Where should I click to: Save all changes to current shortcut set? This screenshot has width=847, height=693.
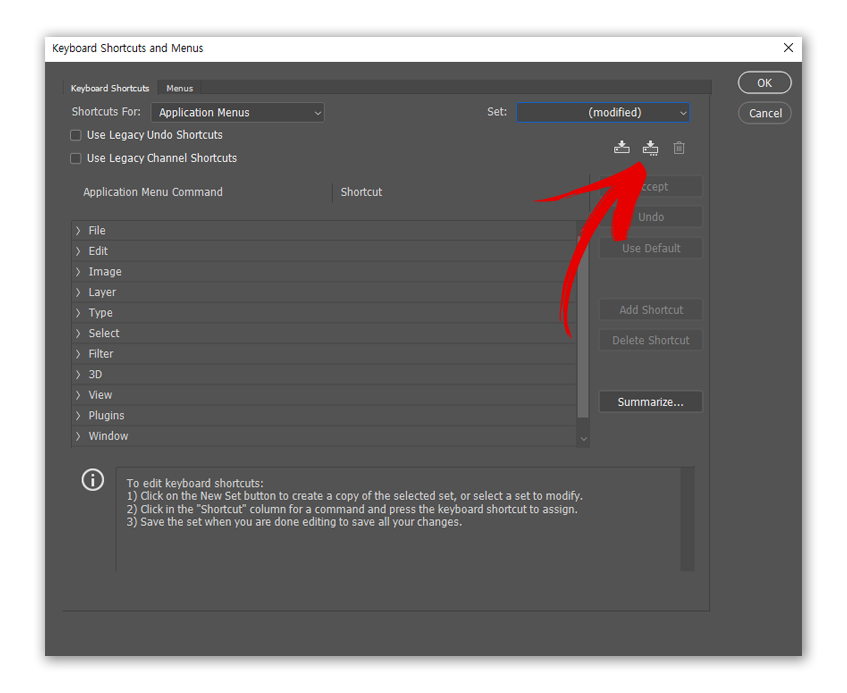621,147
